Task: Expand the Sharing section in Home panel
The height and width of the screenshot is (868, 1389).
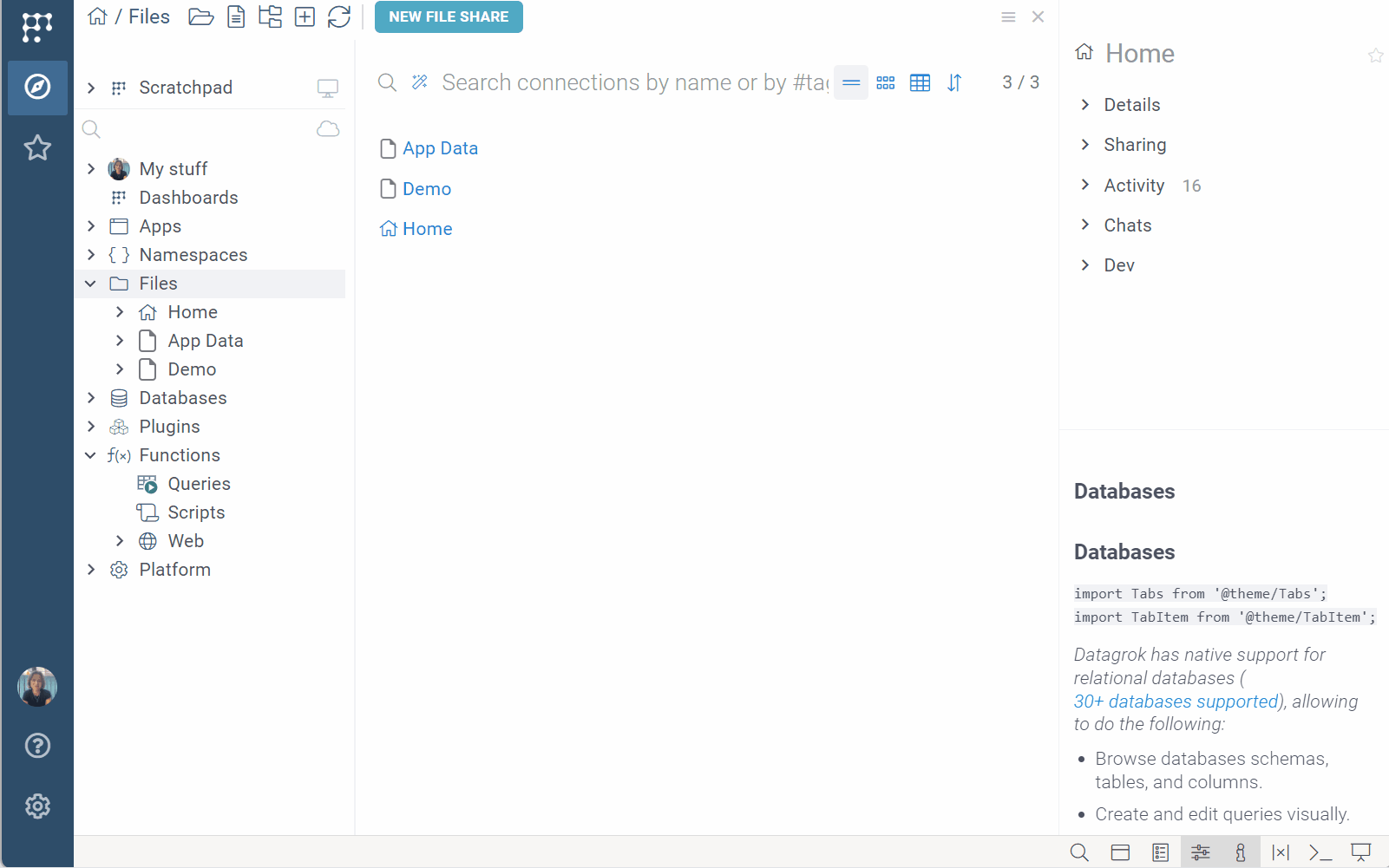Action: pyautogui.click(x=1085, y=145)
